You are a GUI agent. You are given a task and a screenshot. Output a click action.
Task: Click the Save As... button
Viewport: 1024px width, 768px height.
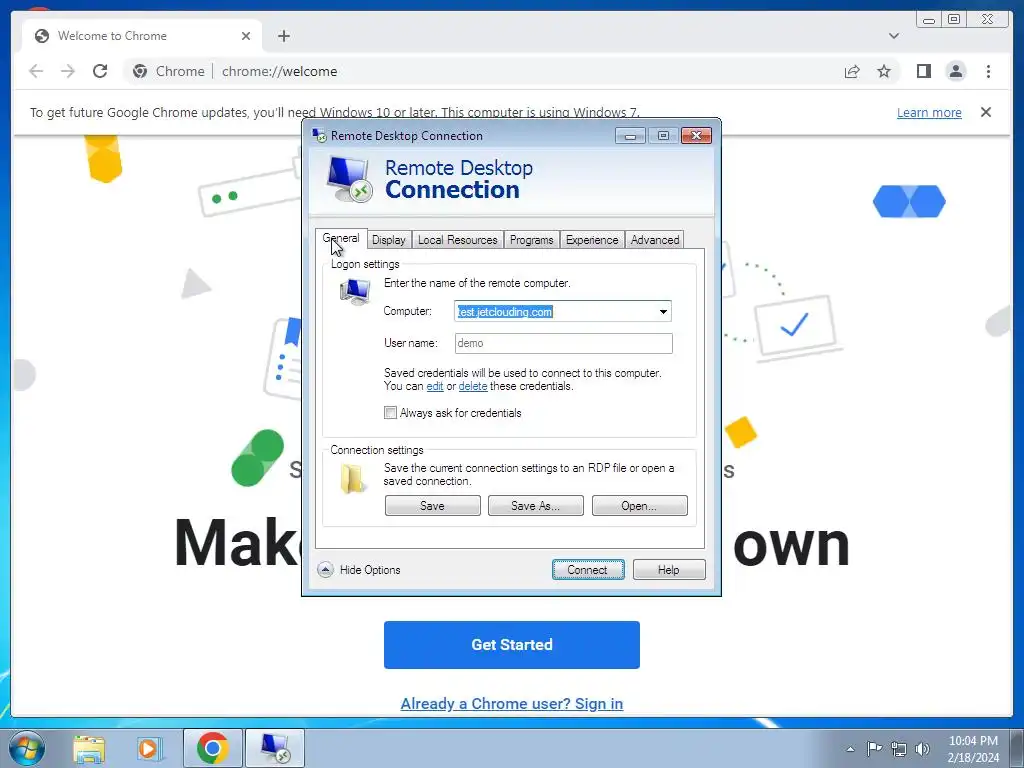[536, 505]
